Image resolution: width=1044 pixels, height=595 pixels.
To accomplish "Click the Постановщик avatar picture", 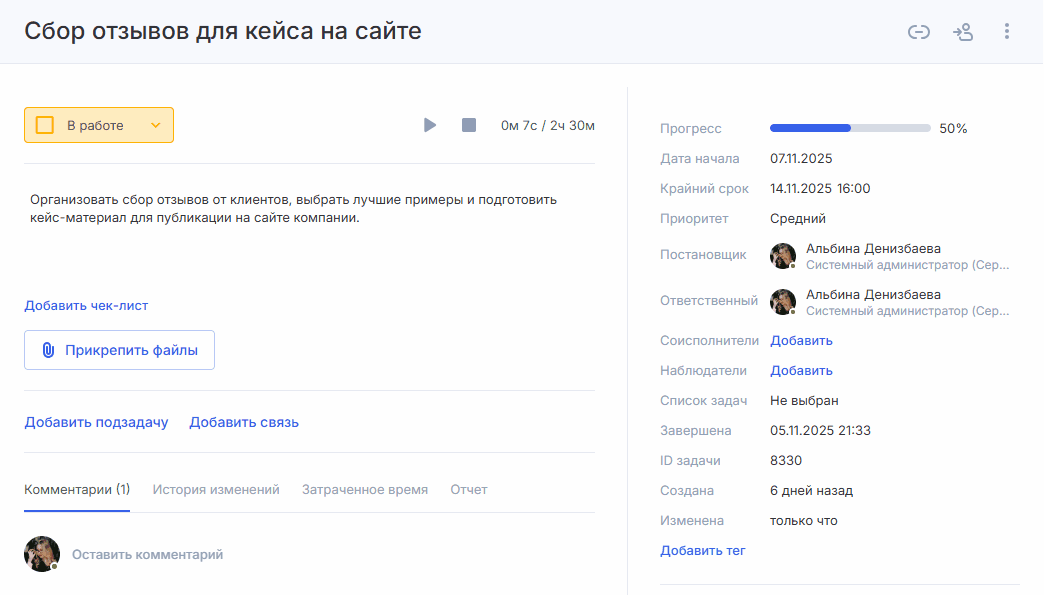I will [x=783, y=256].
